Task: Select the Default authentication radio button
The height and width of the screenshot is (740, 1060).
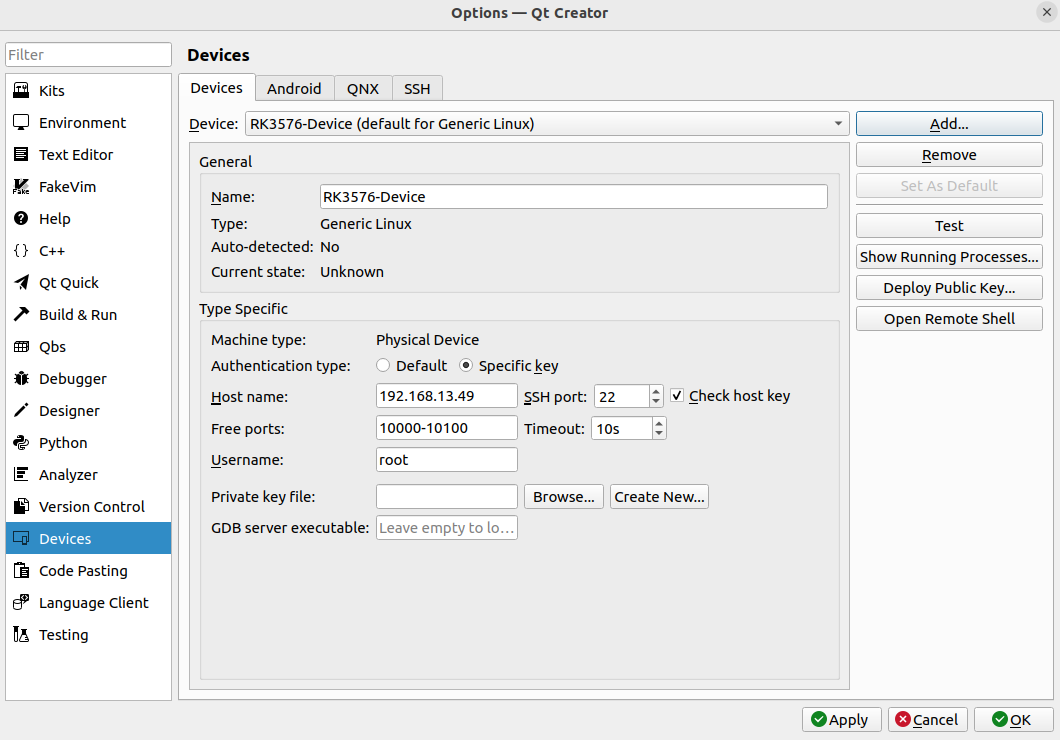Action: [383, 366]
